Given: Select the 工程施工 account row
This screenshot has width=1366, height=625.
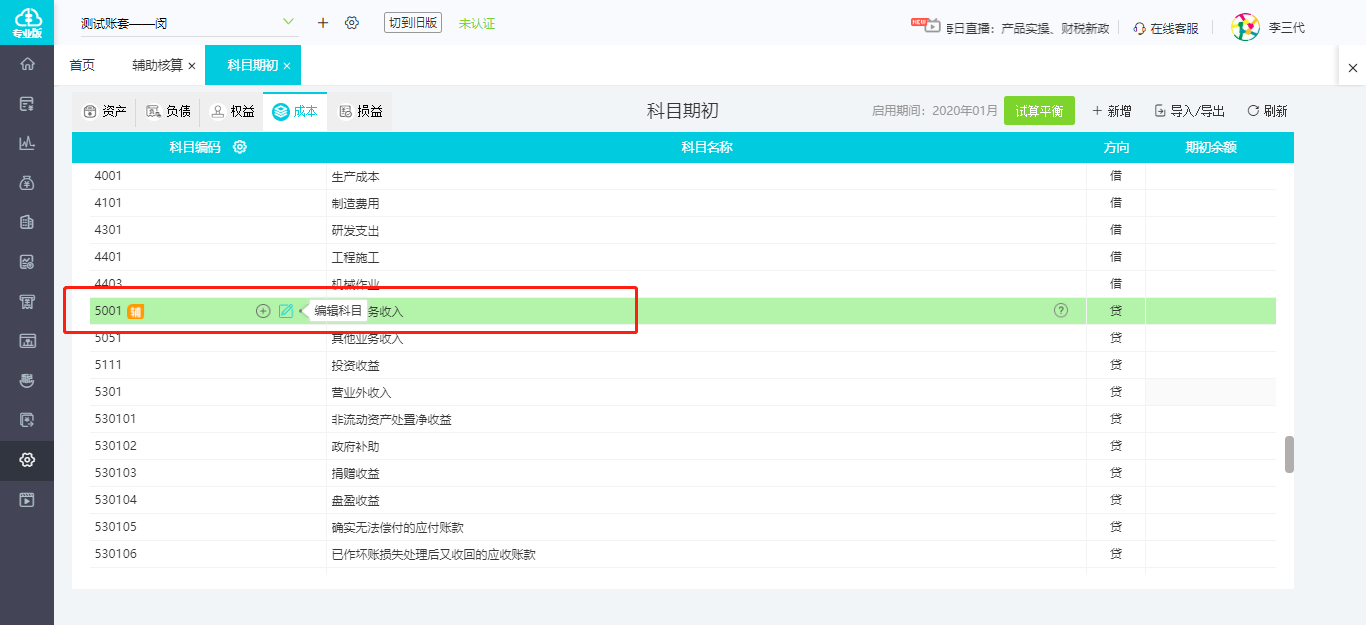Looking at the screenshot, I should point(683,257).
